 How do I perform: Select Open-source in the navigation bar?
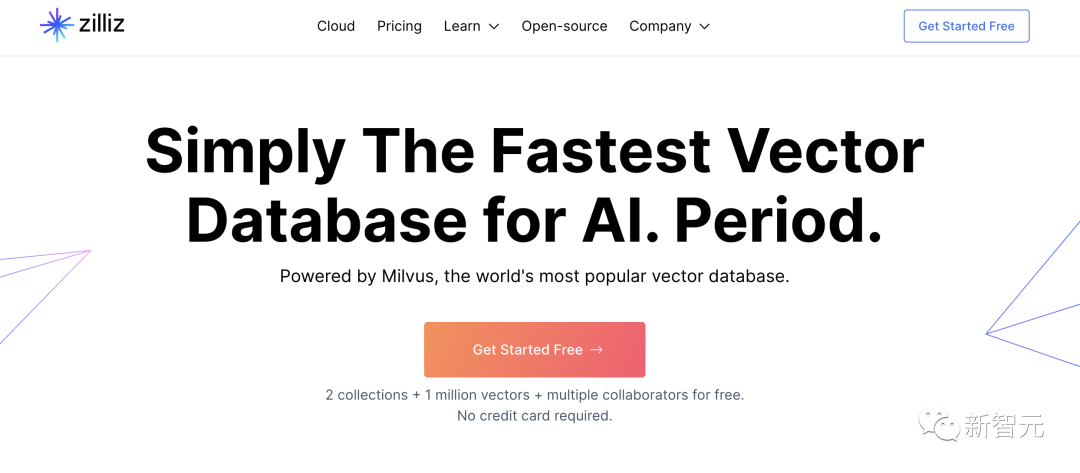pyautogui.click(x=564, y=26)
